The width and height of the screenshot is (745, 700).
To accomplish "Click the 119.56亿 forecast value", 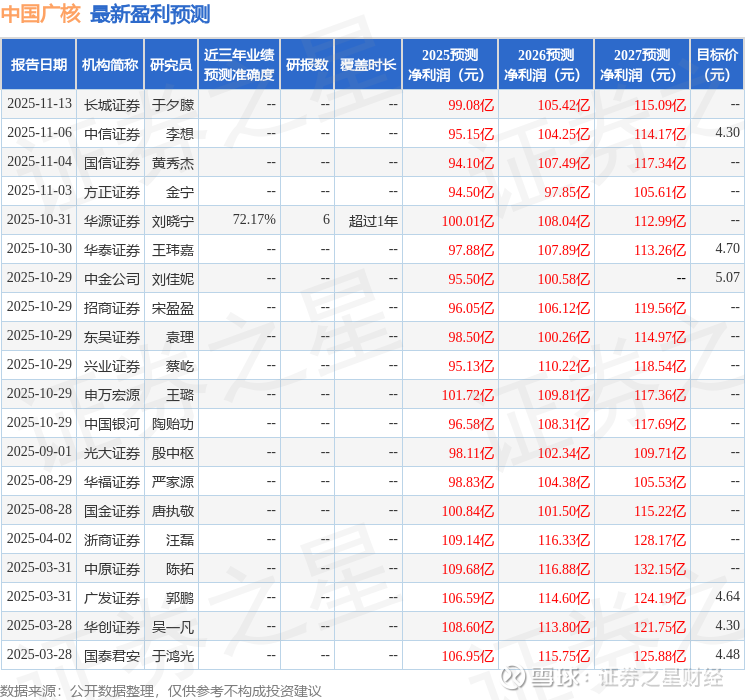I will click(x=660, y=308).
